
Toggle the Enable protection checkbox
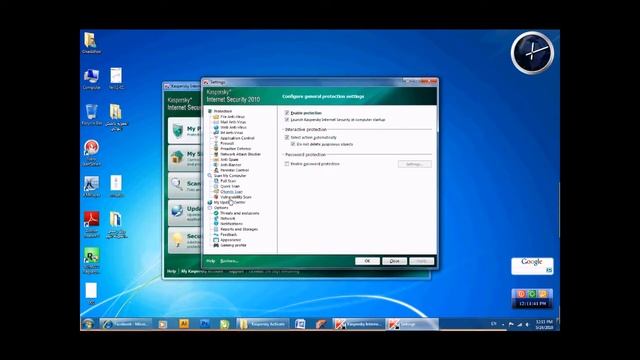coord(287,113)
